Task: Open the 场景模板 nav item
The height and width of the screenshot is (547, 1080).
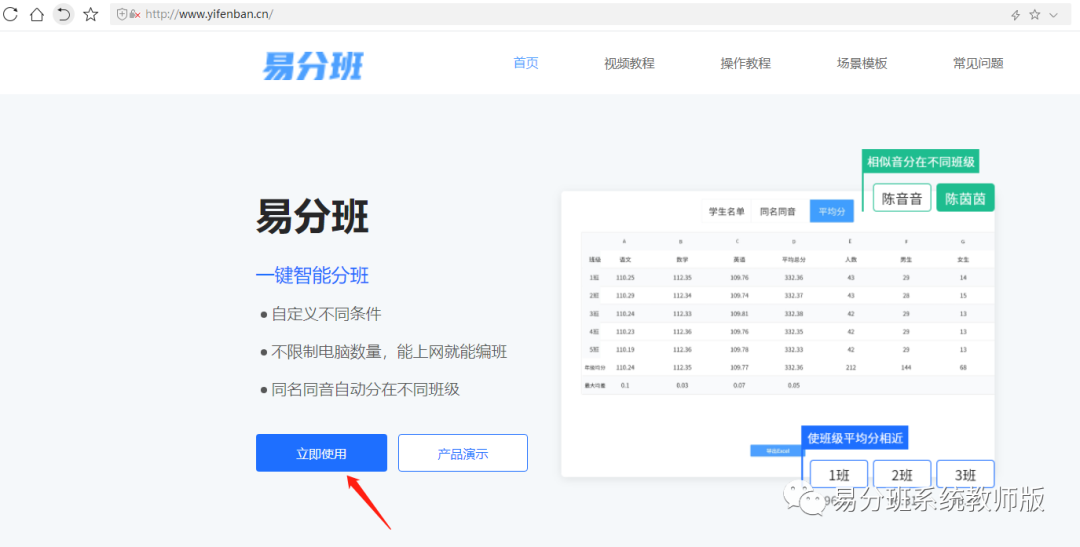Action: coord(862,63)
